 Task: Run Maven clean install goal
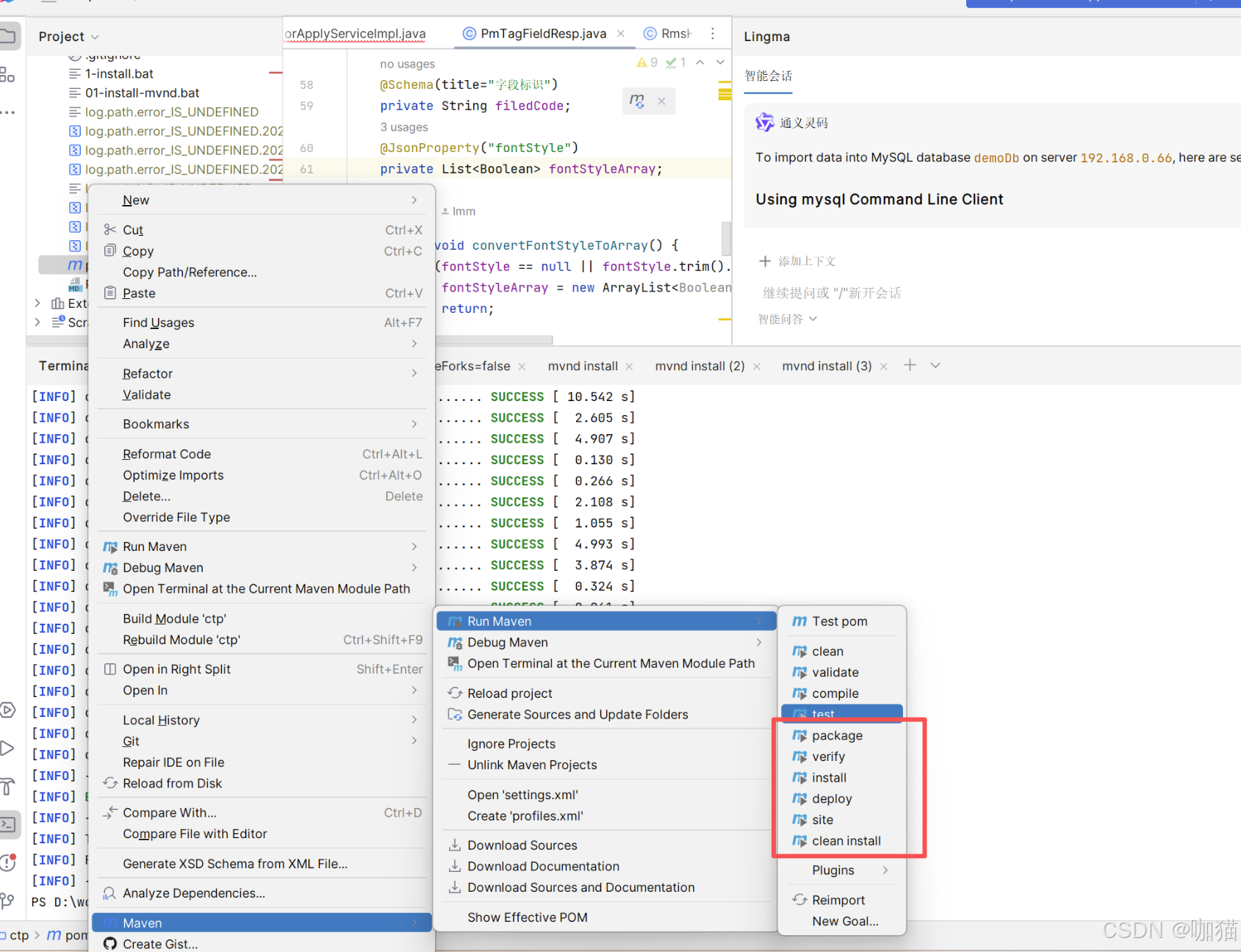click(x=842, y=841)
